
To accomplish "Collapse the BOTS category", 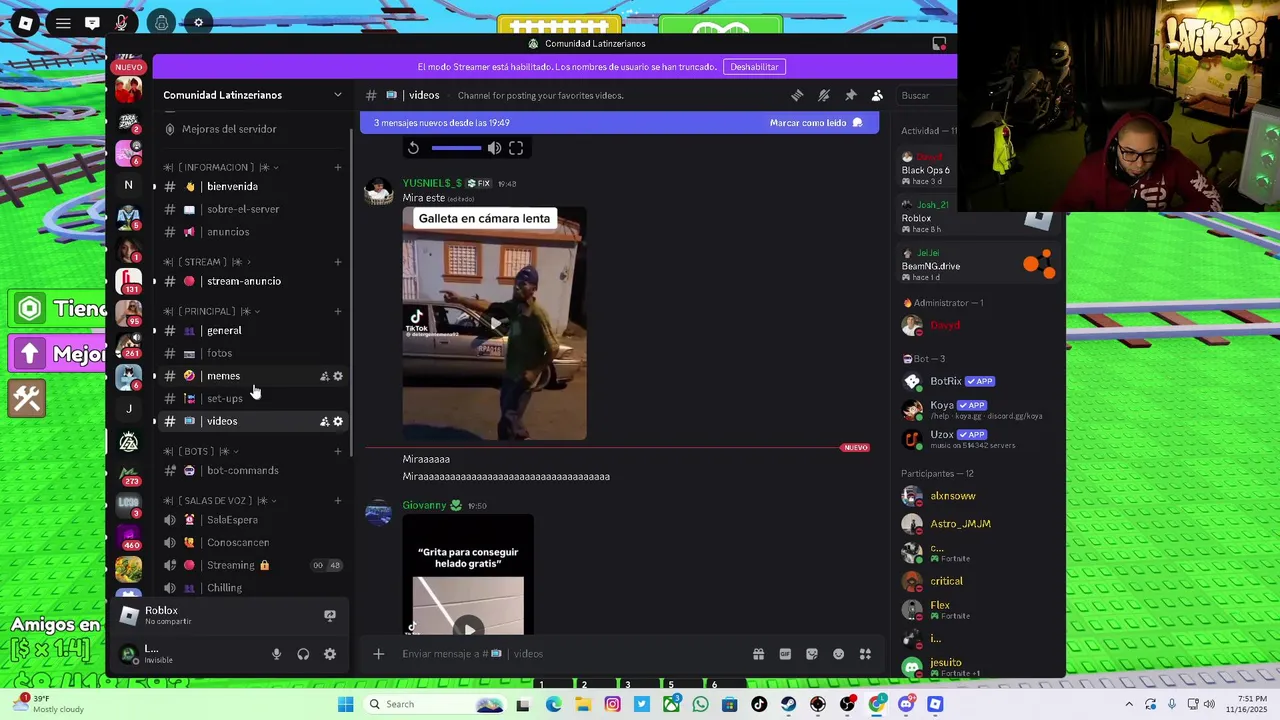I will (200, 451).
